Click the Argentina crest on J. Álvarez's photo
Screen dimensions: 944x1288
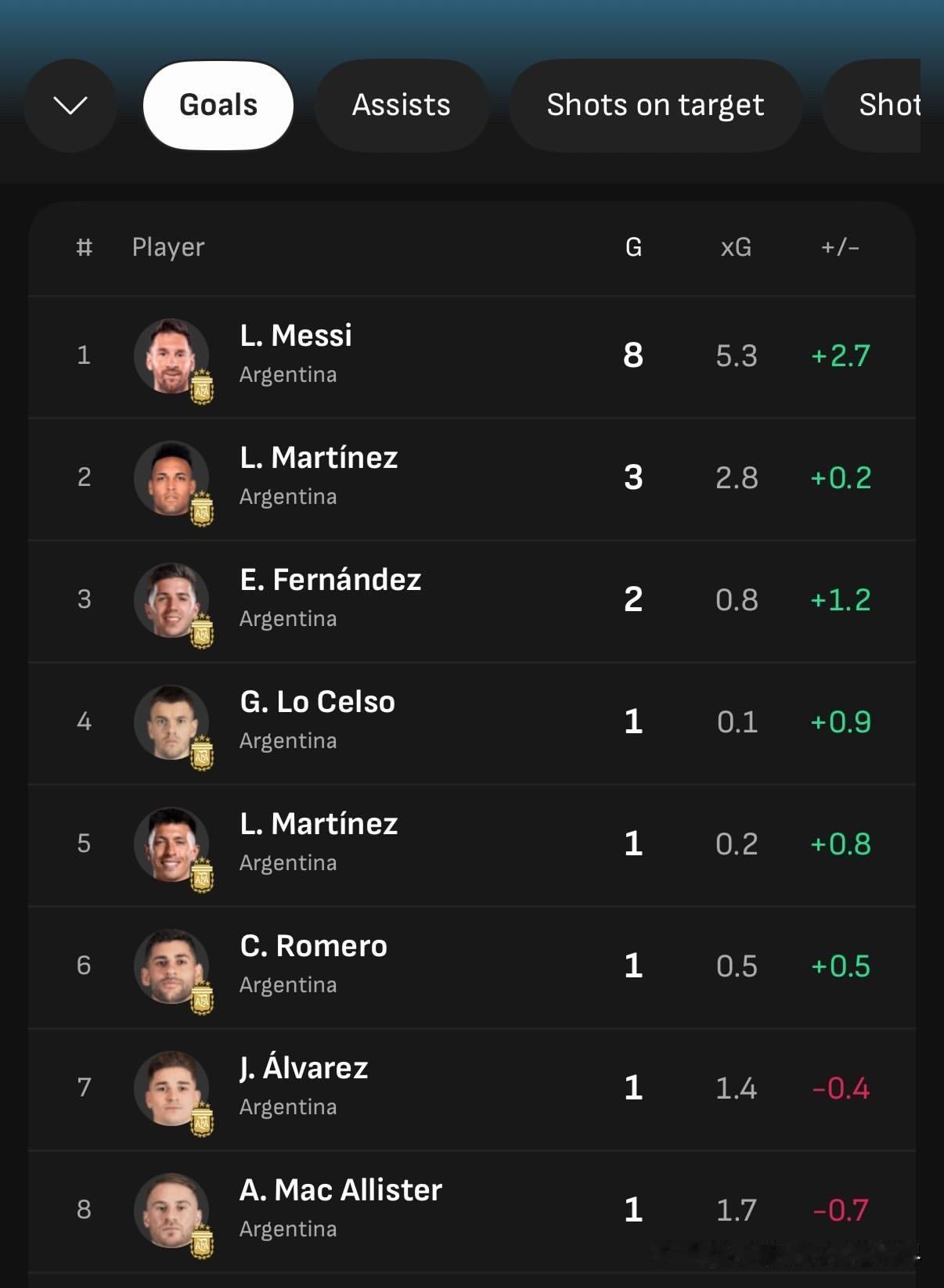[202, 1120]
